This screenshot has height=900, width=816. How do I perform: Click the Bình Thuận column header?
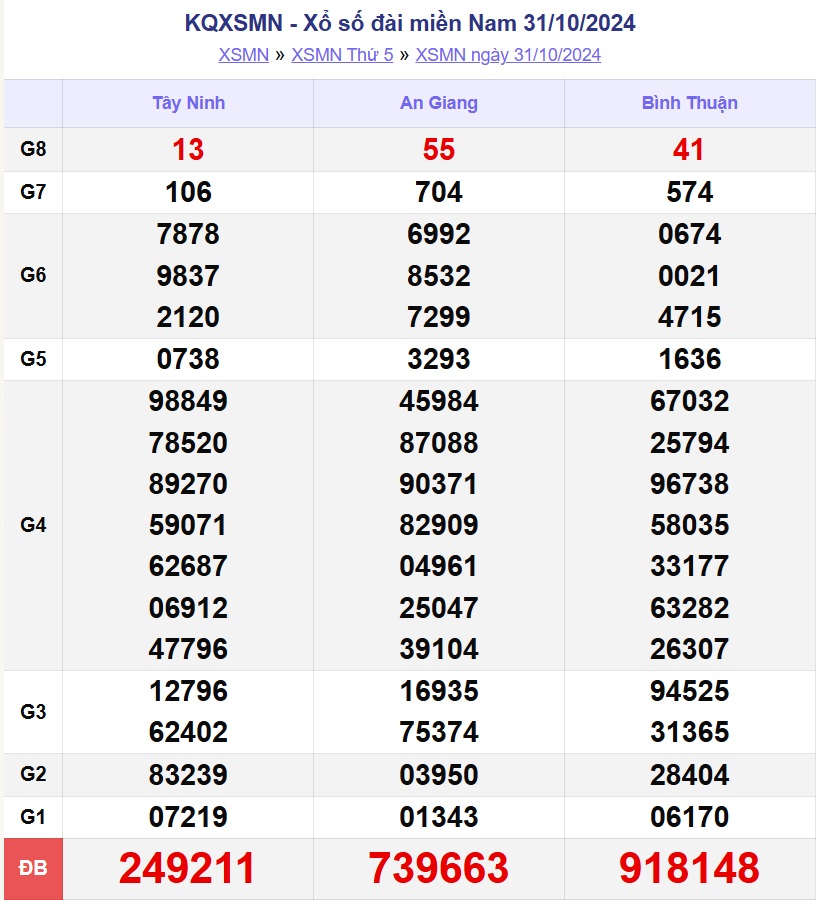point(689,103)
